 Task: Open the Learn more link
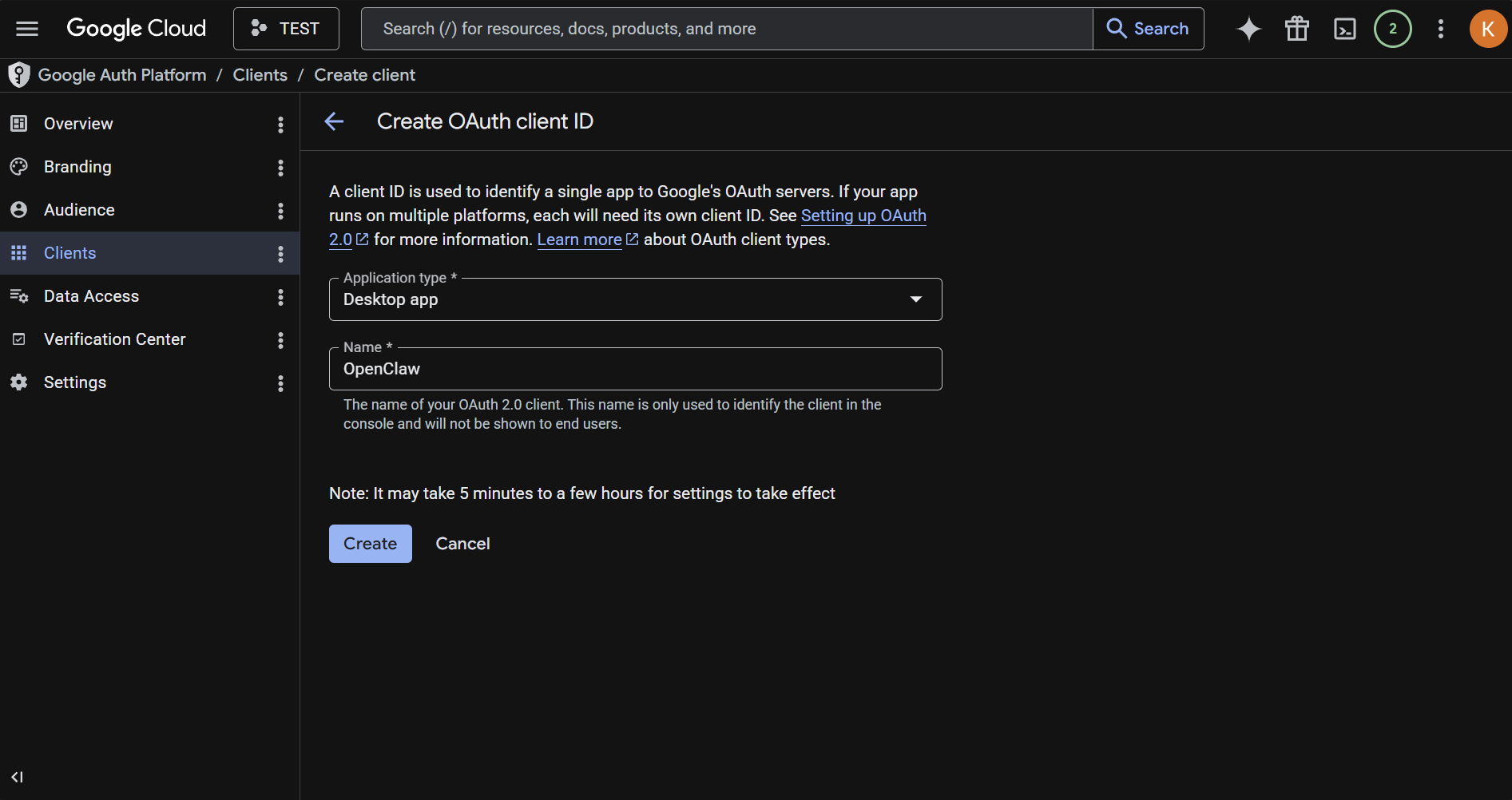coord(580,240)
